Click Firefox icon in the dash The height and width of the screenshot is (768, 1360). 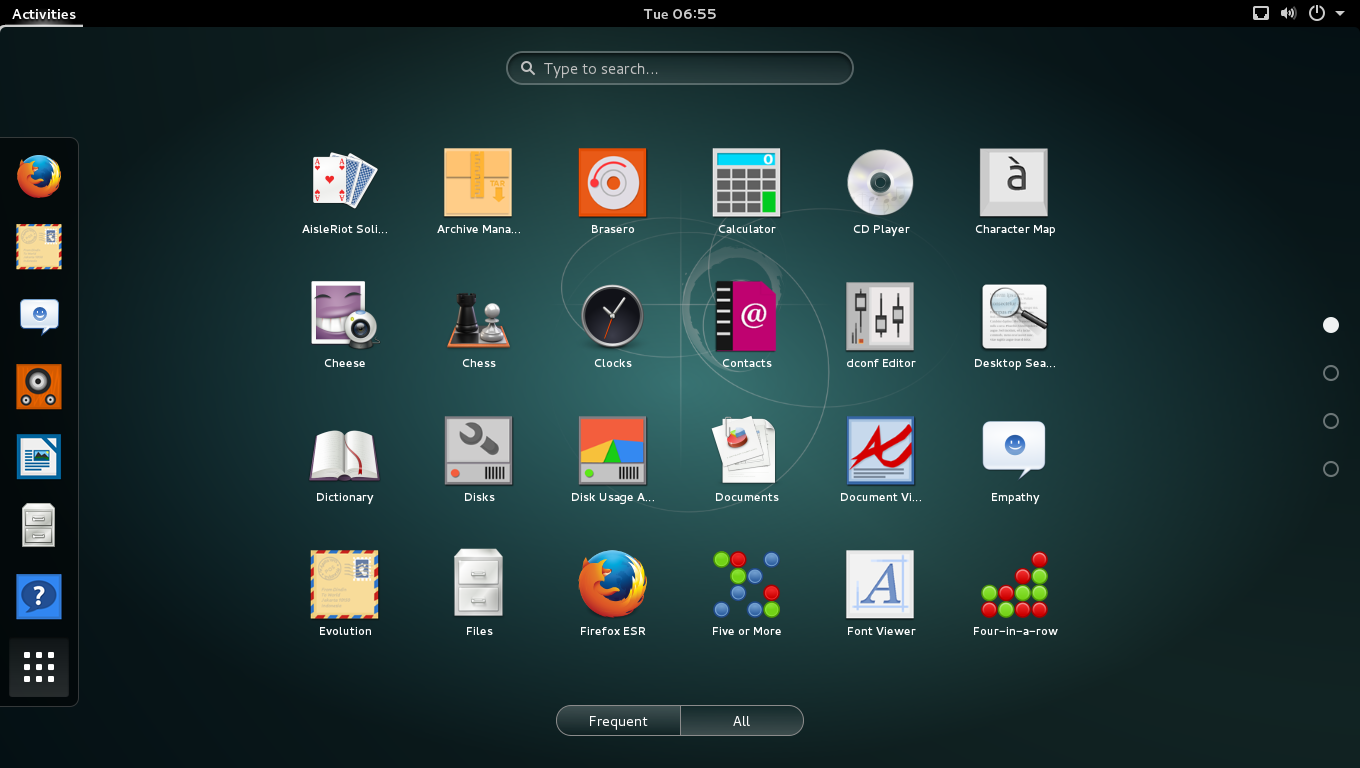[x=39, y=177]
